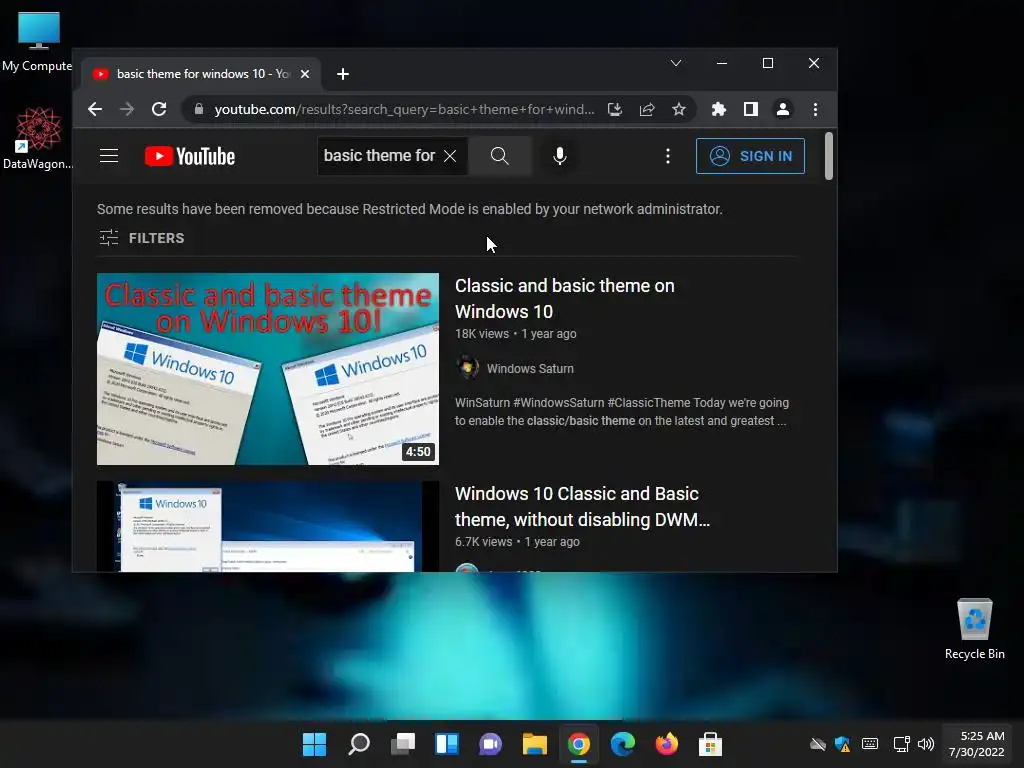Open YouTube settings three-dot menu
The image size is (1024, 768).
coord(667,156)
